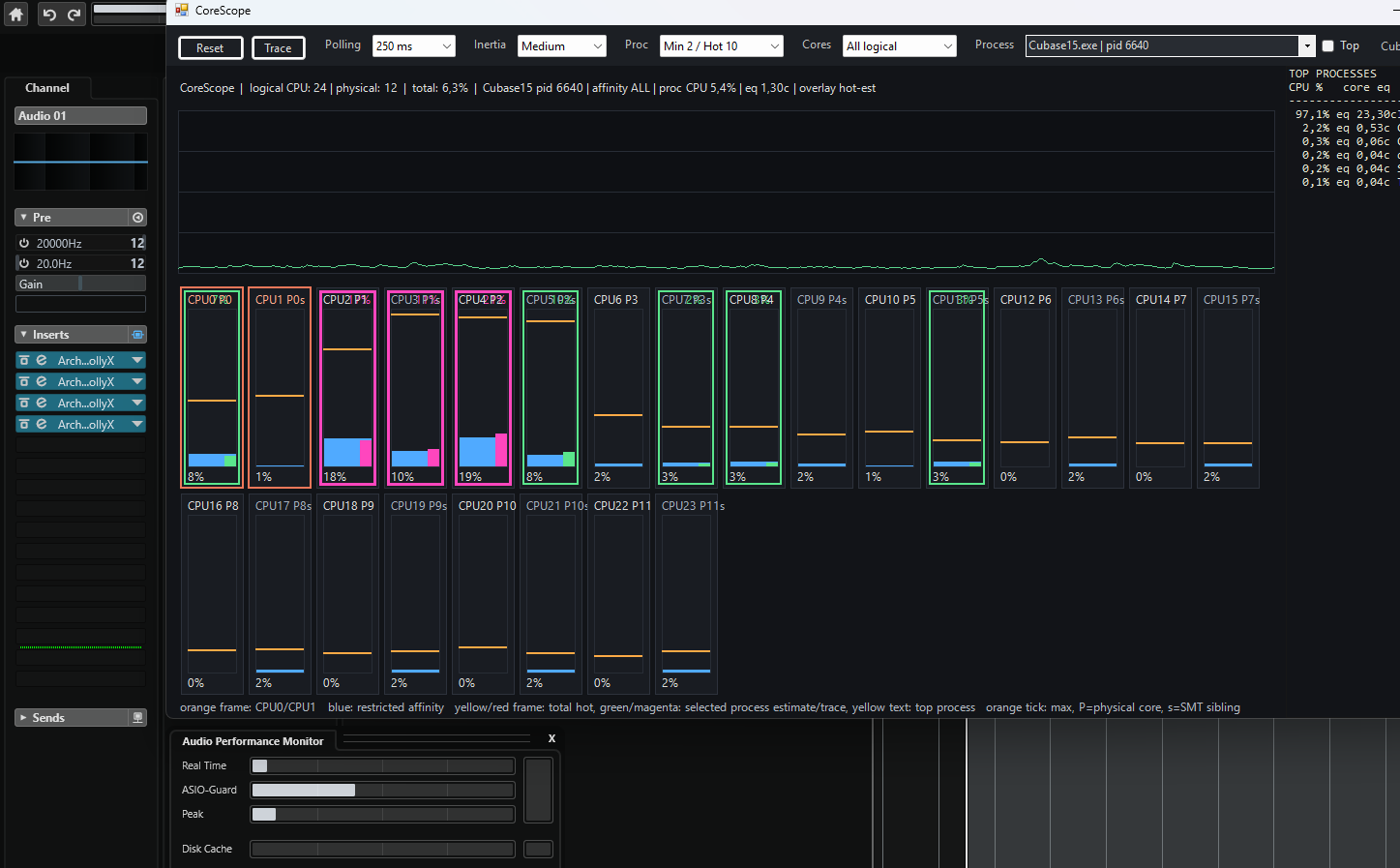Bypass the plugin in insert slot 1
Screen dimensions: 1400x868
pos(24,360)
